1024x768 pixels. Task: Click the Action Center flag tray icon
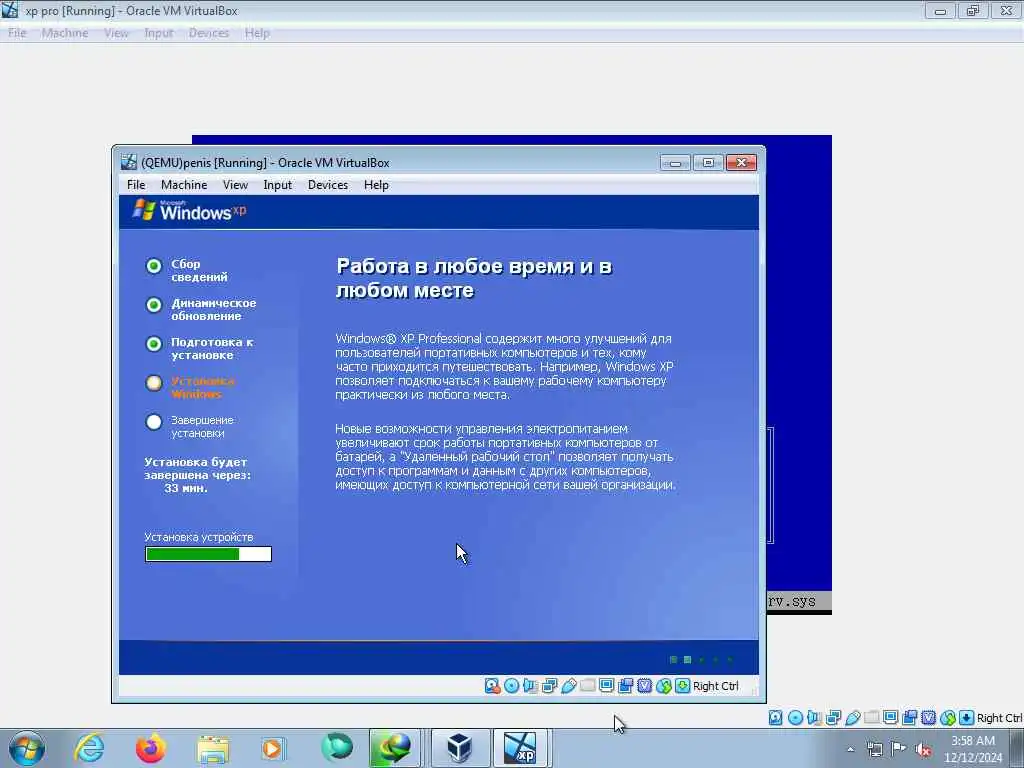[899, 749]
